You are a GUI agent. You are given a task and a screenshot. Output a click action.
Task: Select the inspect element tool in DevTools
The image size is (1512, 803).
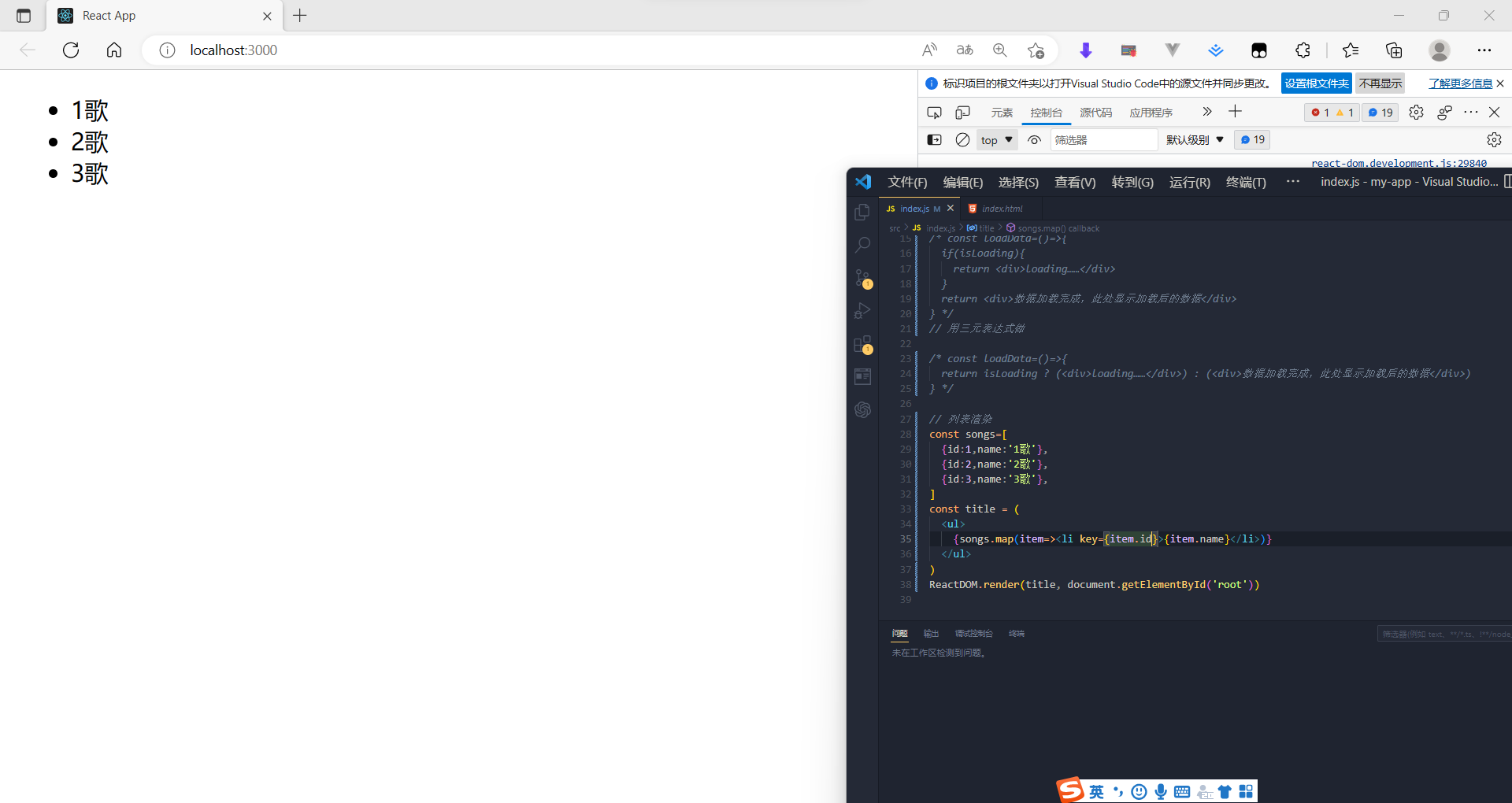(x=934, y=112)
